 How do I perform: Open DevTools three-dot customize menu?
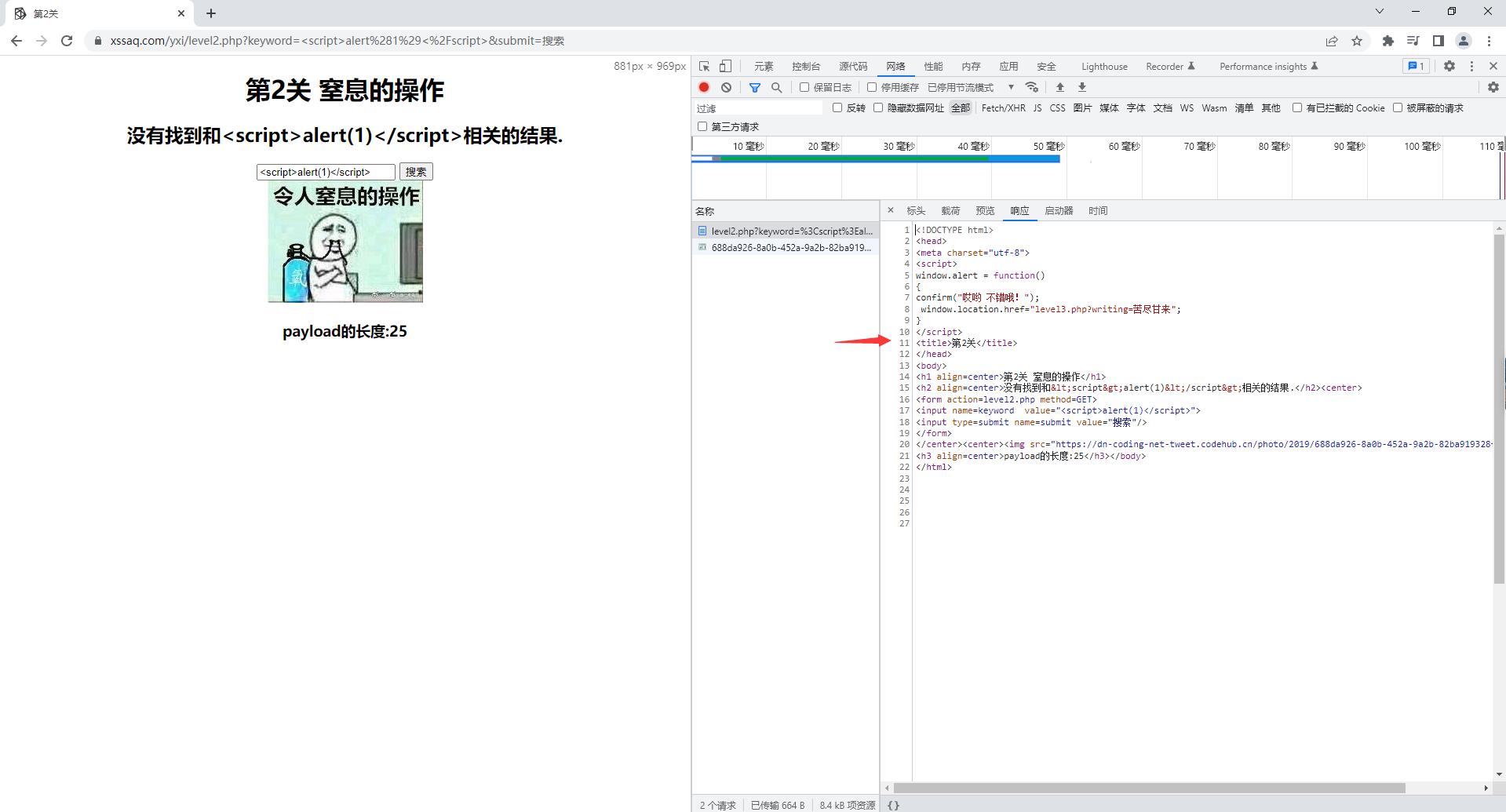tap(1471, 67)
